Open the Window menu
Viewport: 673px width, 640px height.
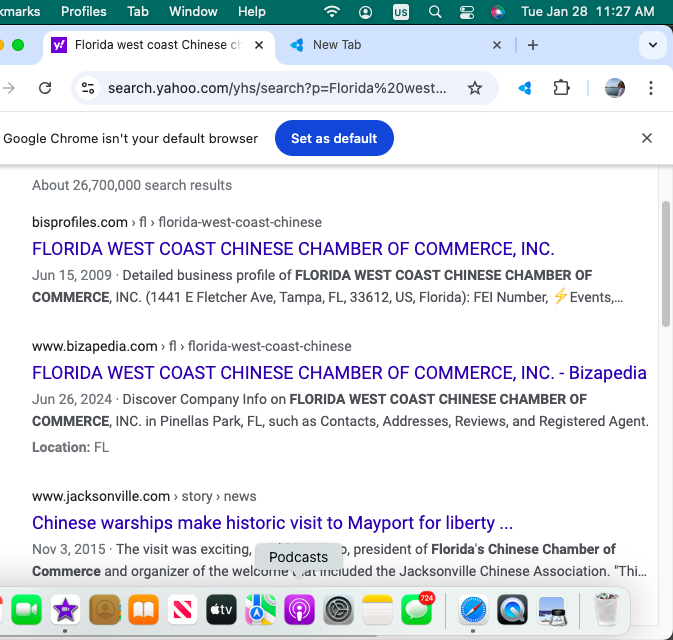pos(193,11)
